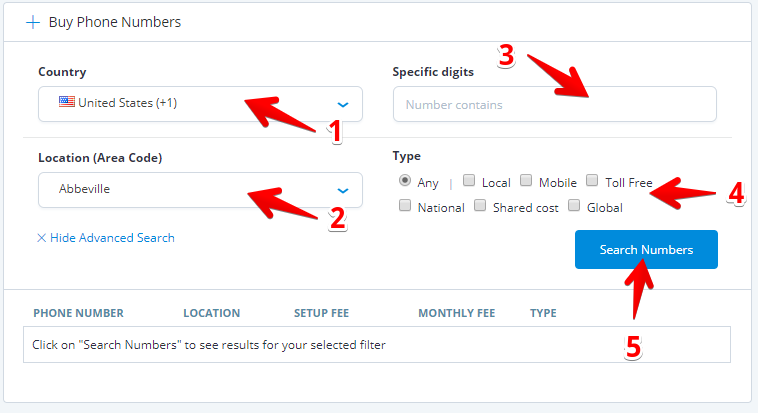Tick the Toll Free checkbox
Viewport: 758px width, 413px height.
[592, 181]
